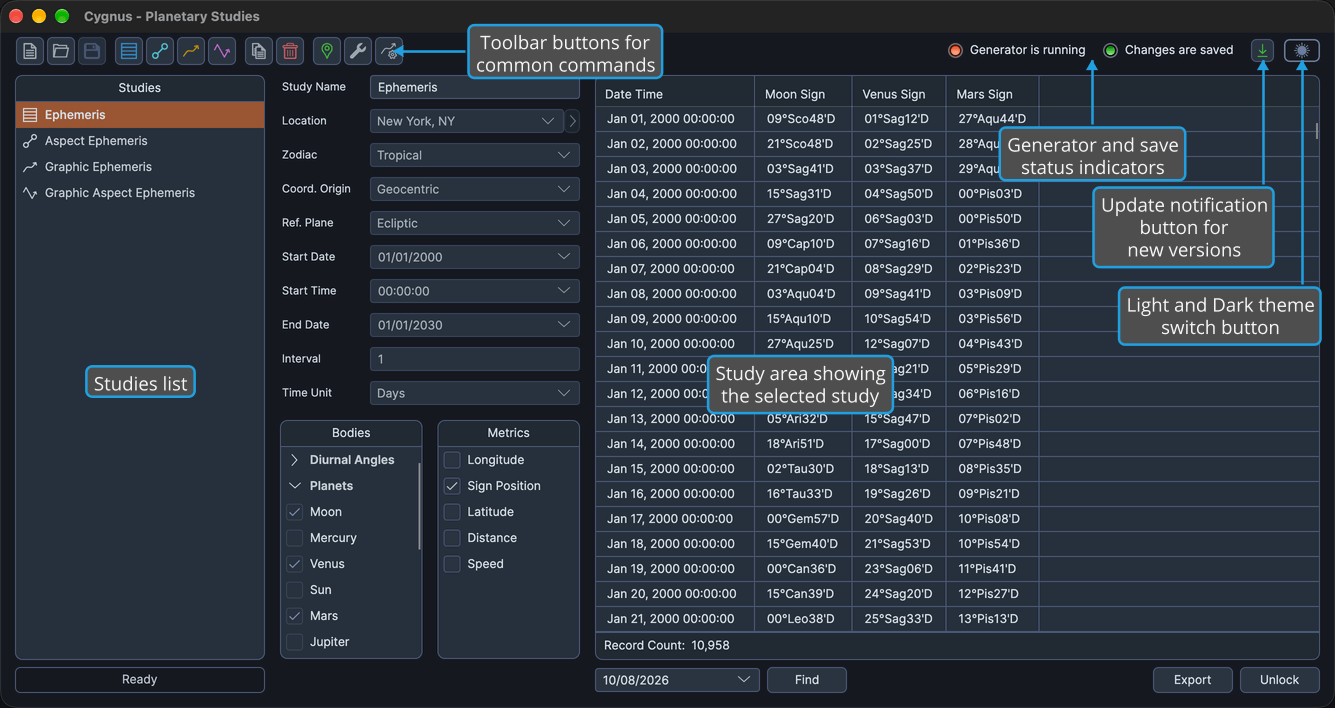The image size is (1335, 708).
Task: Click the Save floppy disk icon
Action: pos(92,51)
